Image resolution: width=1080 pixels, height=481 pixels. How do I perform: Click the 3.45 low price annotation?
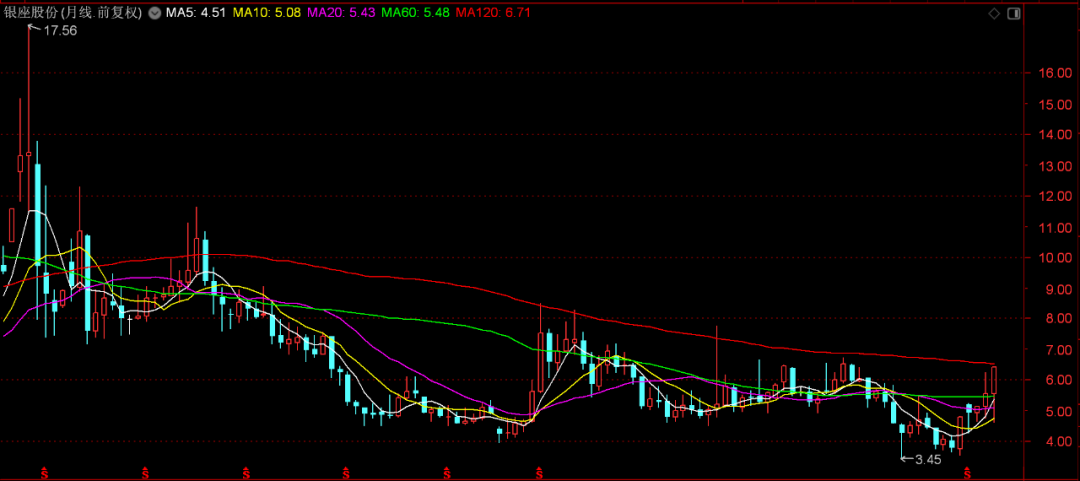coord(928,458)
